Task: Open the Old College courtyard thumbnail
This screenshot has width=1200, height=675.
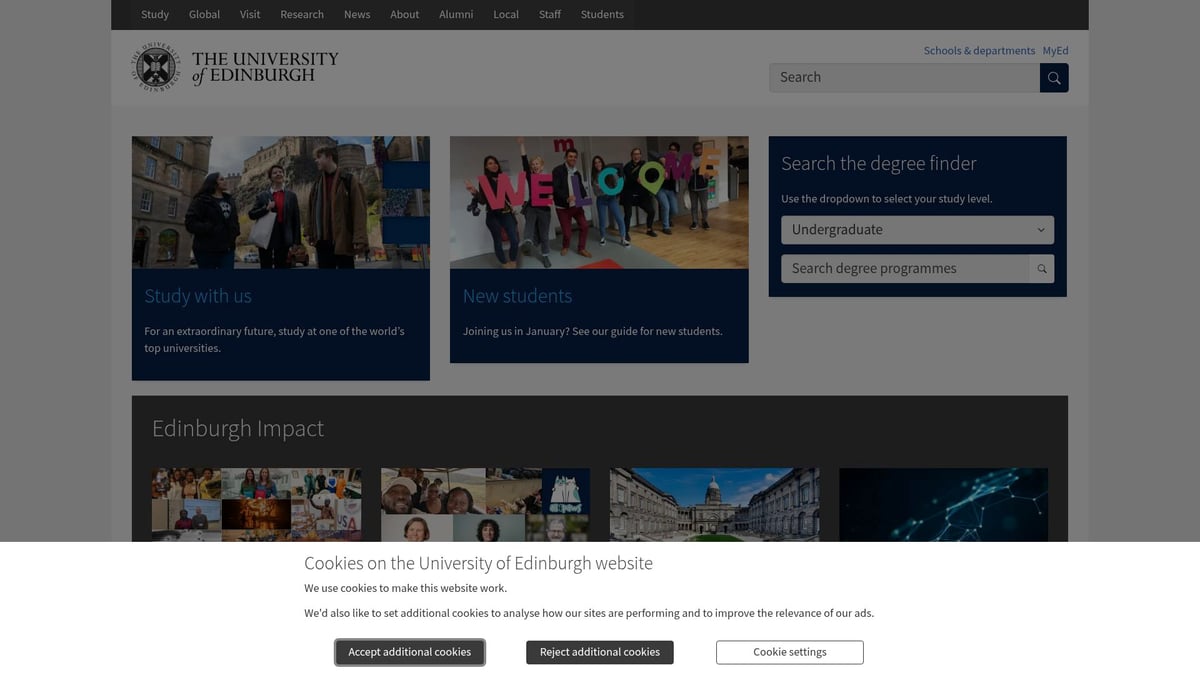Action: (714, 505)
